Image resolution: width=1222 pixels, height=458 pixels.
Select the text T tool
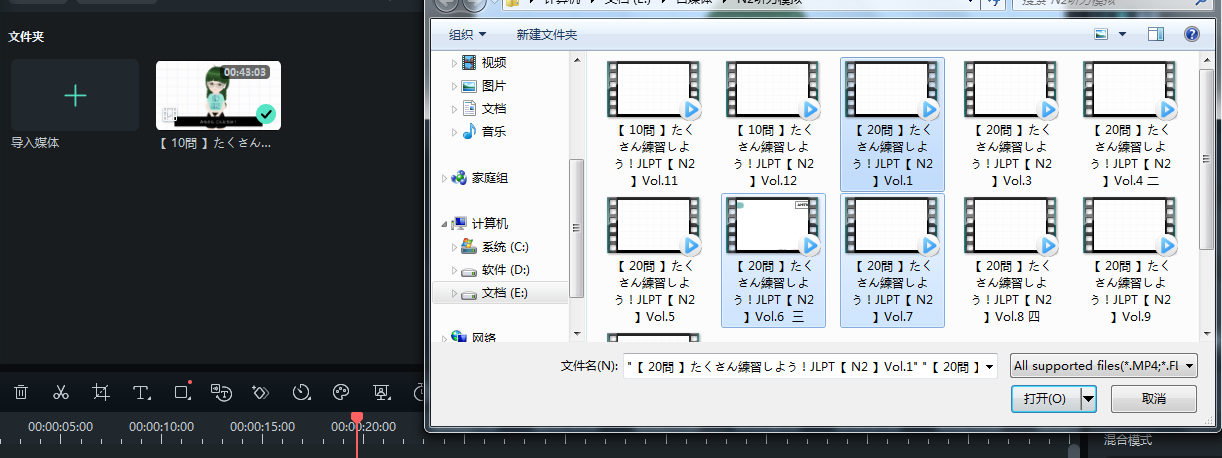pyautogui.click(x=142, y=392)
